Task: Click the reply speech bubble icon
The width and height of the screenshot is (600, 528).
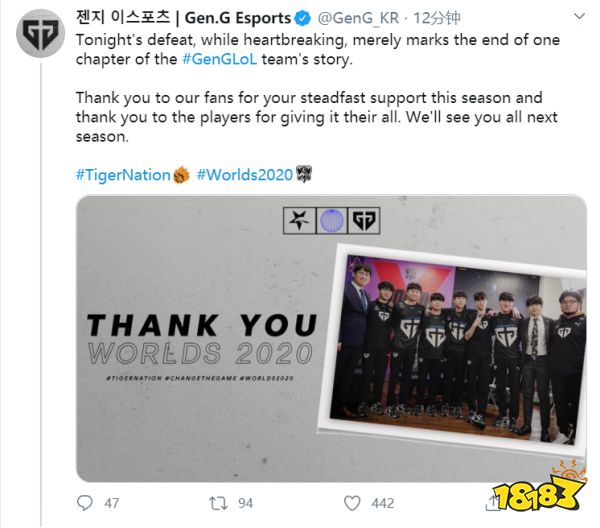Action: tap(85, 503)
